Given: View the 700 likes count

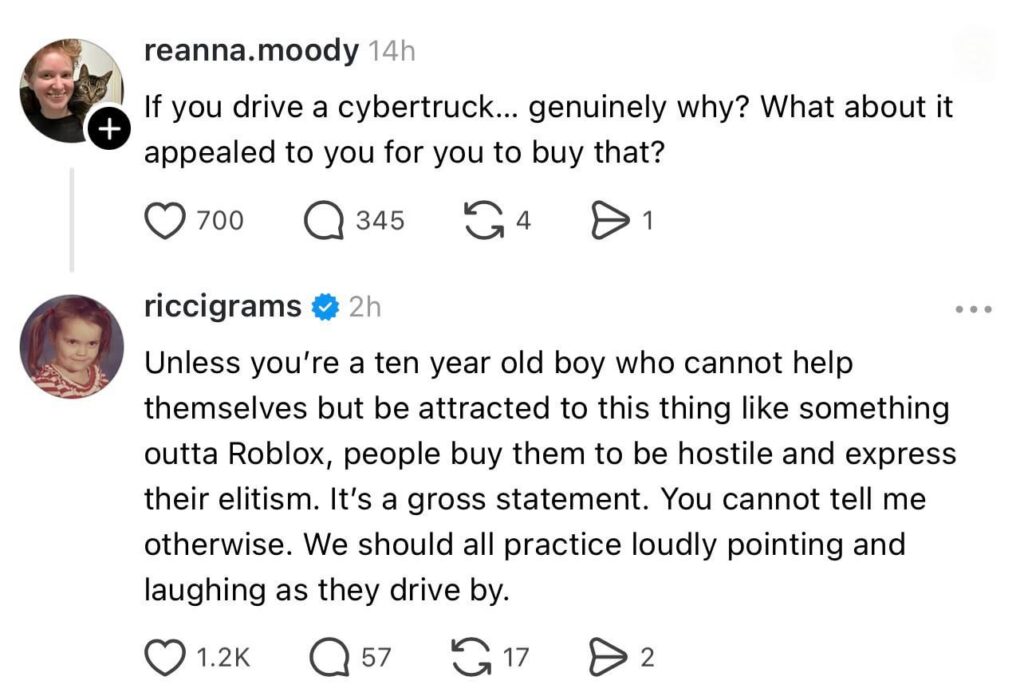Looking at the screenshot, I should [219, 221].
